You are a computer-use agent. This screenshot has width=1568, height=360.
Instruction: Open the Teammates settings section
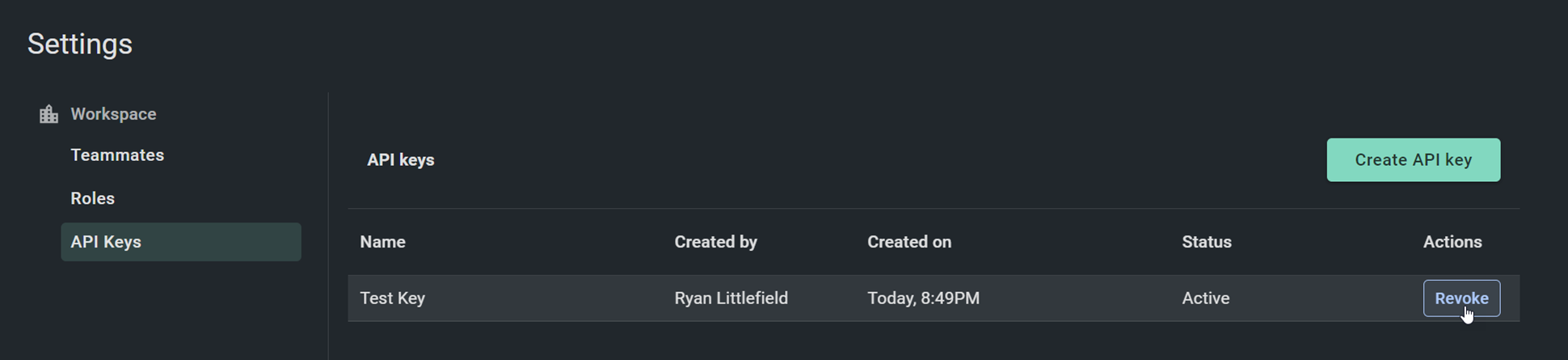coord(117,155)
